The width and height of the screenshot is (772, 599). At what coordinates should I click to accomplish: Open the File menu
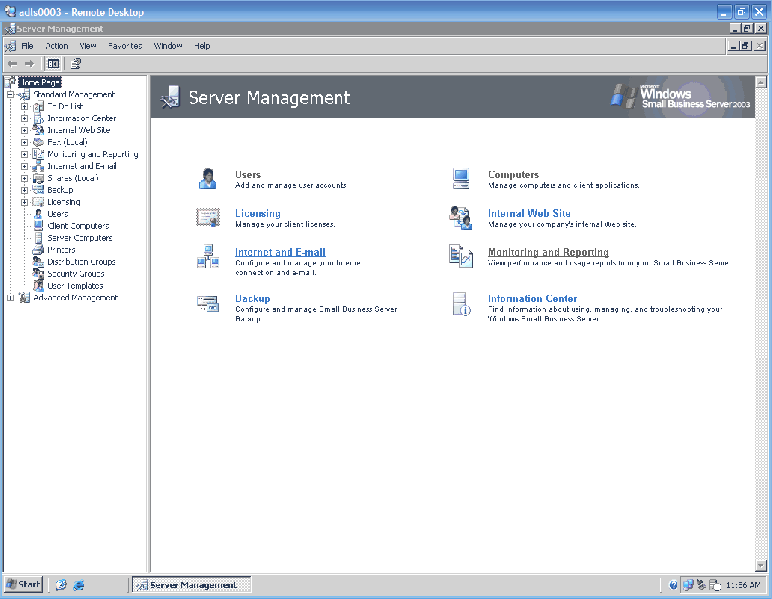(x=27, y=46)
